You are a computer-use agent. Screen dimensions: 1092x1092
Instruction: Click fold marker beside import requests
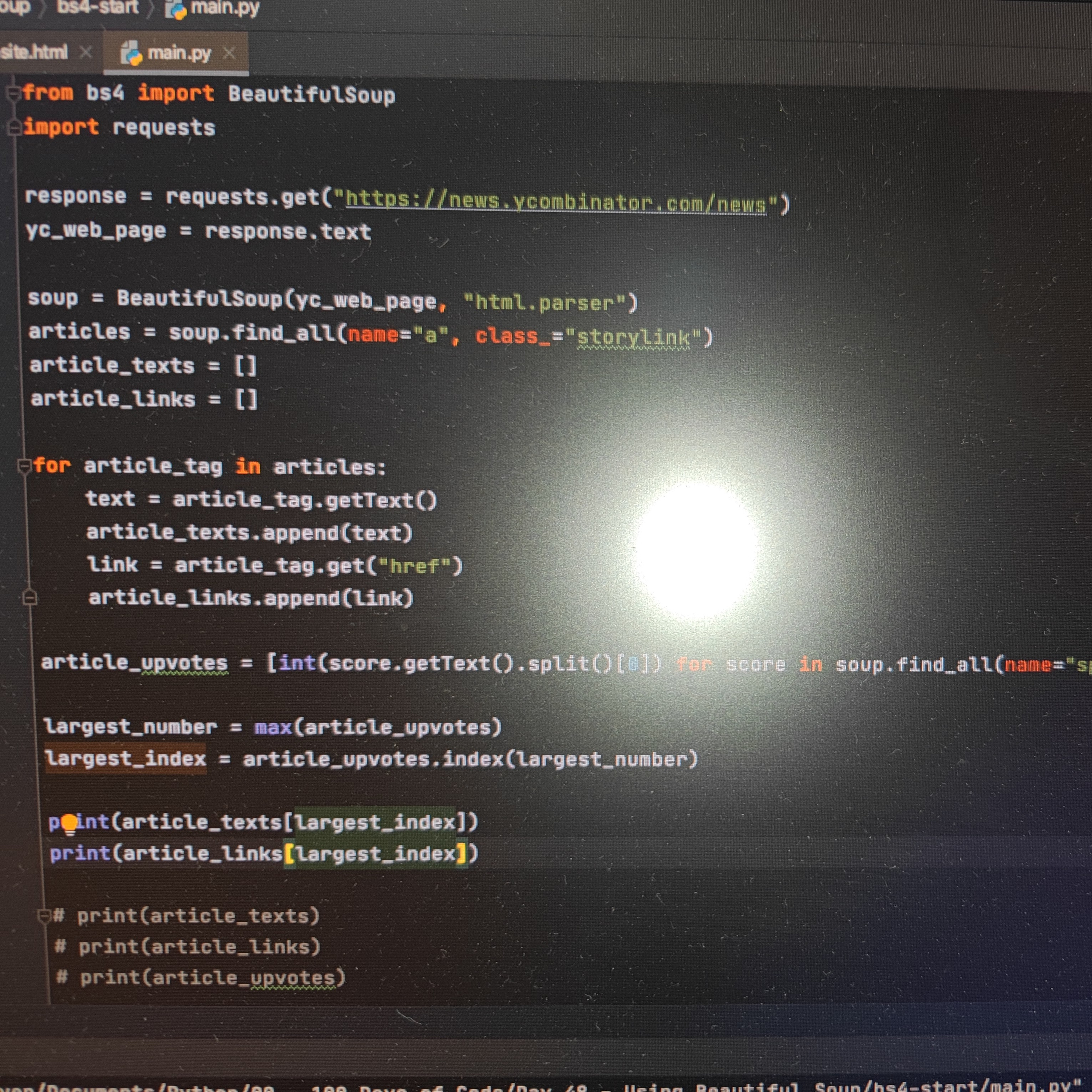tap(14, 128)
